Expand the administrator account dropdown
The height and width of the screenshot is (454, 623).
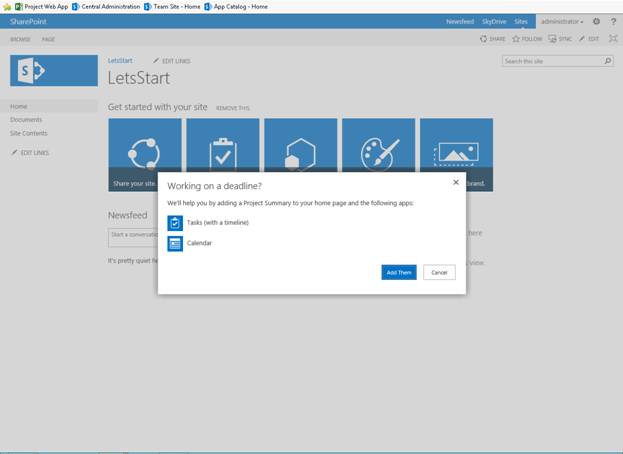coord(562,21)
